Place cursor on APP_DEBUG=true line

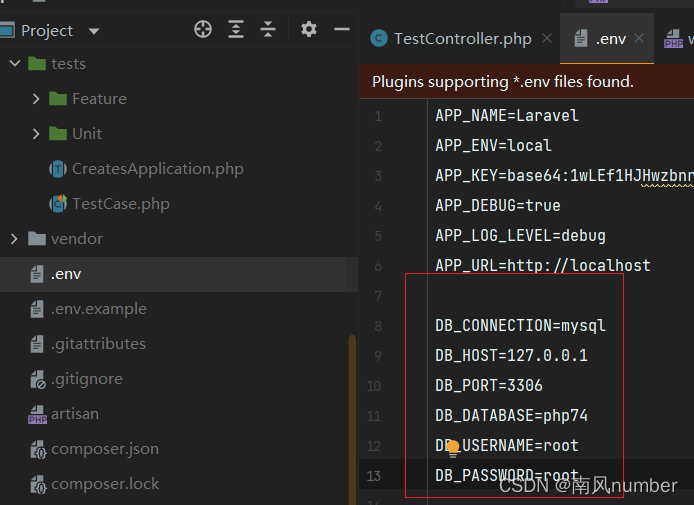498,206
